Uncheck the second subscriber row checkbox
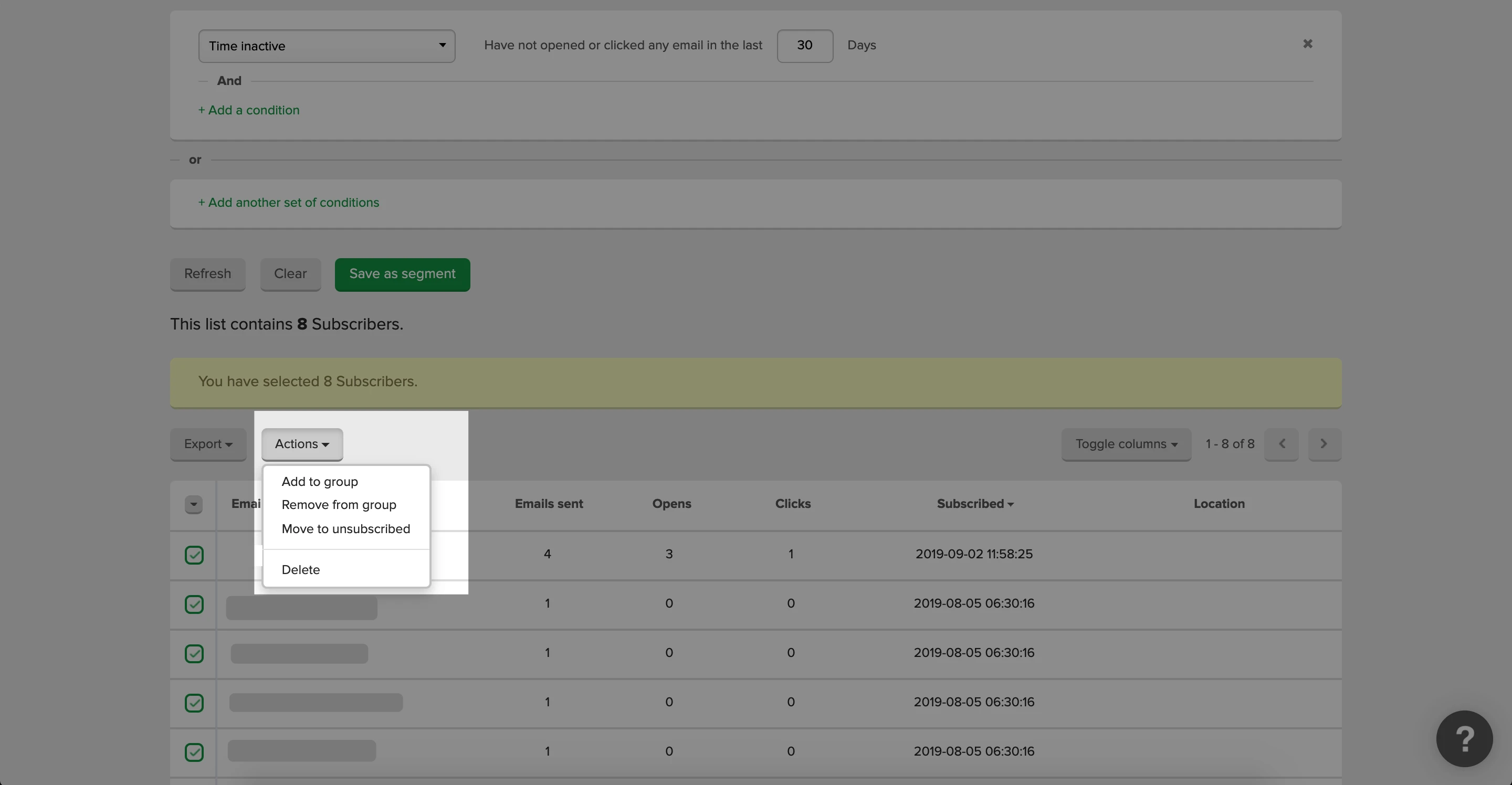Viewport: 1512px width, 785px height. pyautogui.click(x=194, y=604)
